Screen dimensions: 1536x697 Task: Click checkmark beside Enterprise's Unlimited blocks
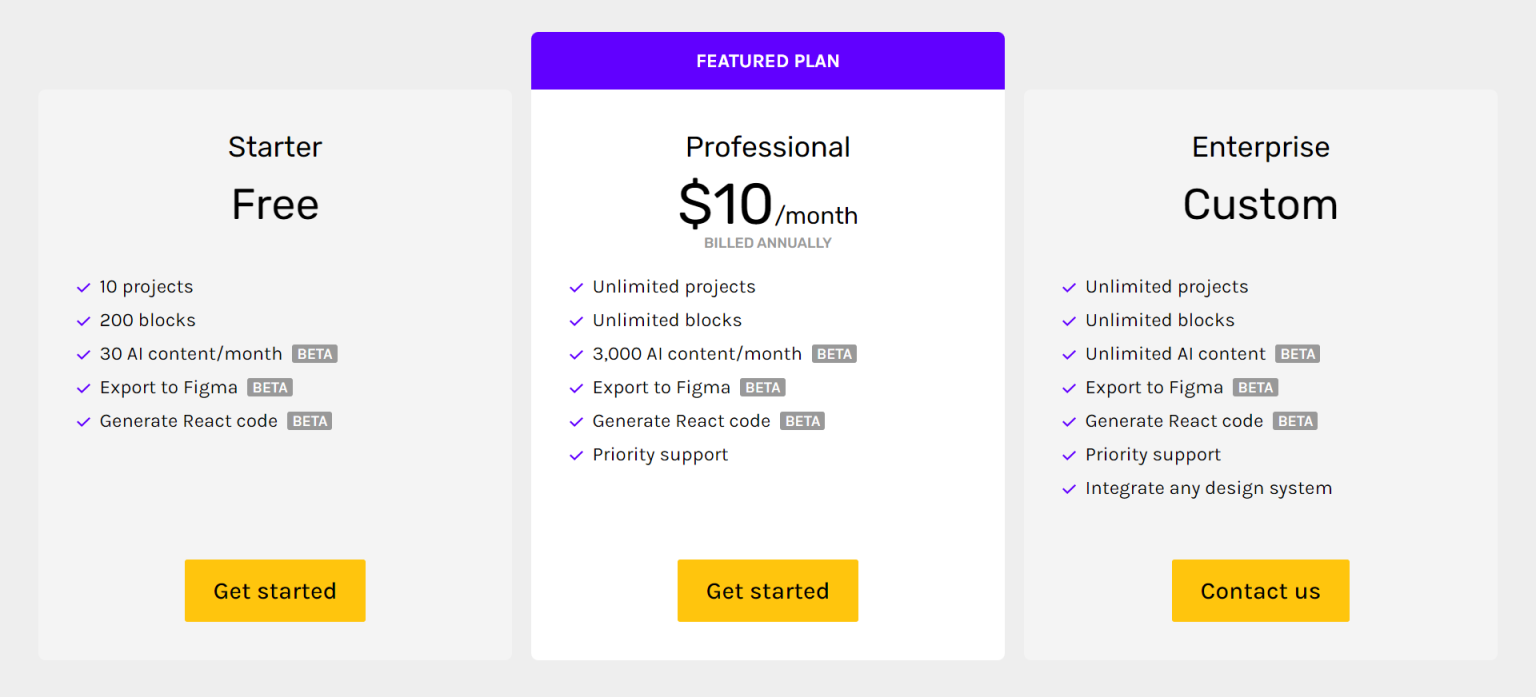point(1069,321)
